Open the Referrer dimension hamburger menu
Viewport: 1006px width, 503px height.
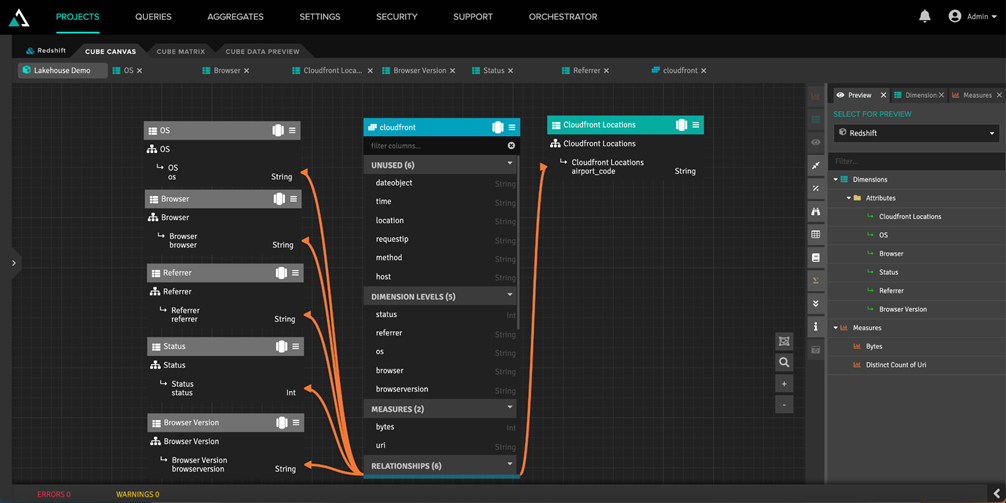click(x=296, y=273)
